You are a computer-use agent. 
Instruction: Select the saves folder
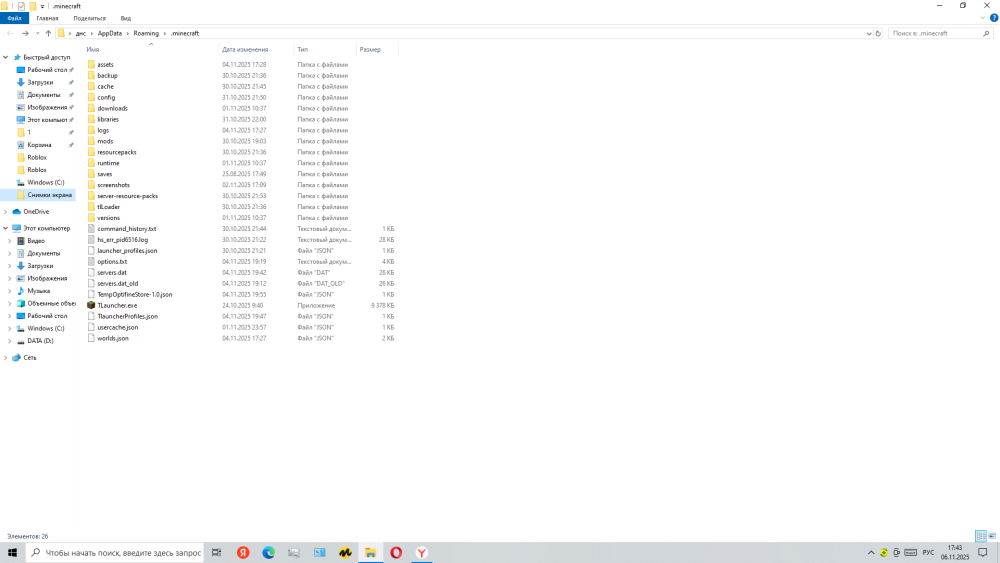coord(105,174)
